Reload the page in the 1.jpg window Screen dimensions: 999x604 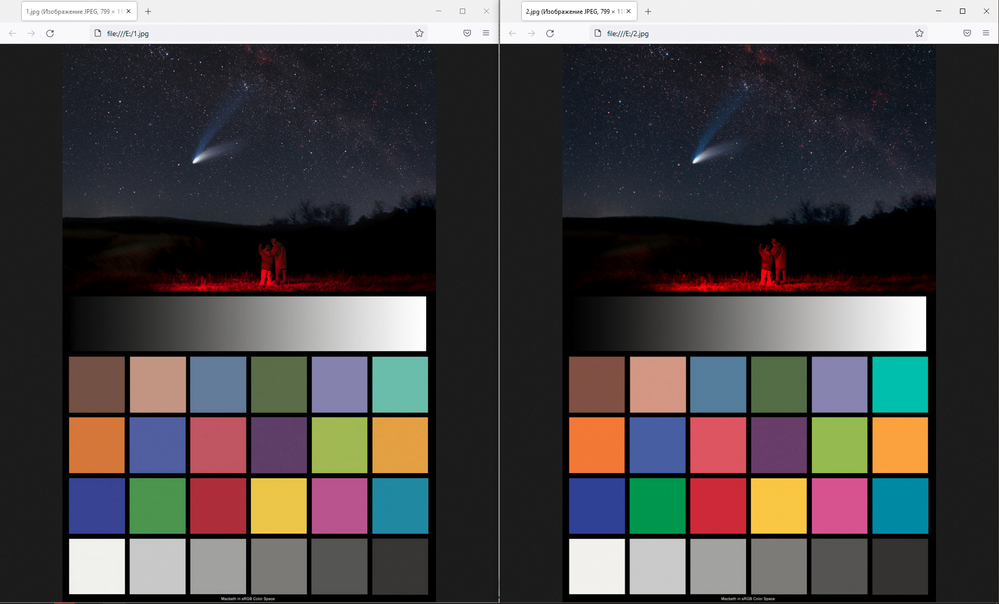[50, 33]
